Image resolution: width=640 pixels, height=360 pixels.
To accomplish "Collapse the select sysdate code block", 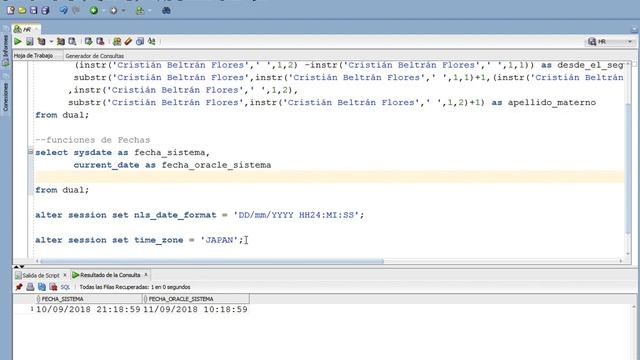I will pyautogui.click(x=30, y=152).
